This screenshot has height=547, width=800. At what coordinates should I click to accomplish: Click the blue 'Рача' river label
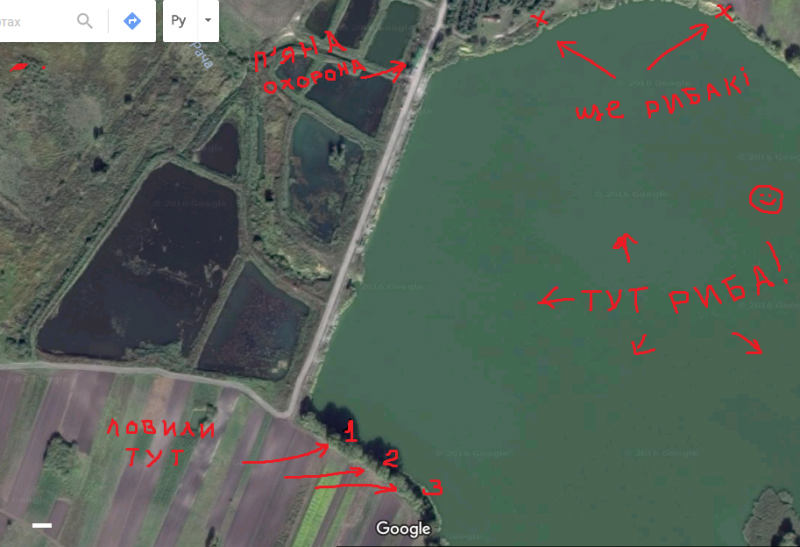(x=202, y=54)
